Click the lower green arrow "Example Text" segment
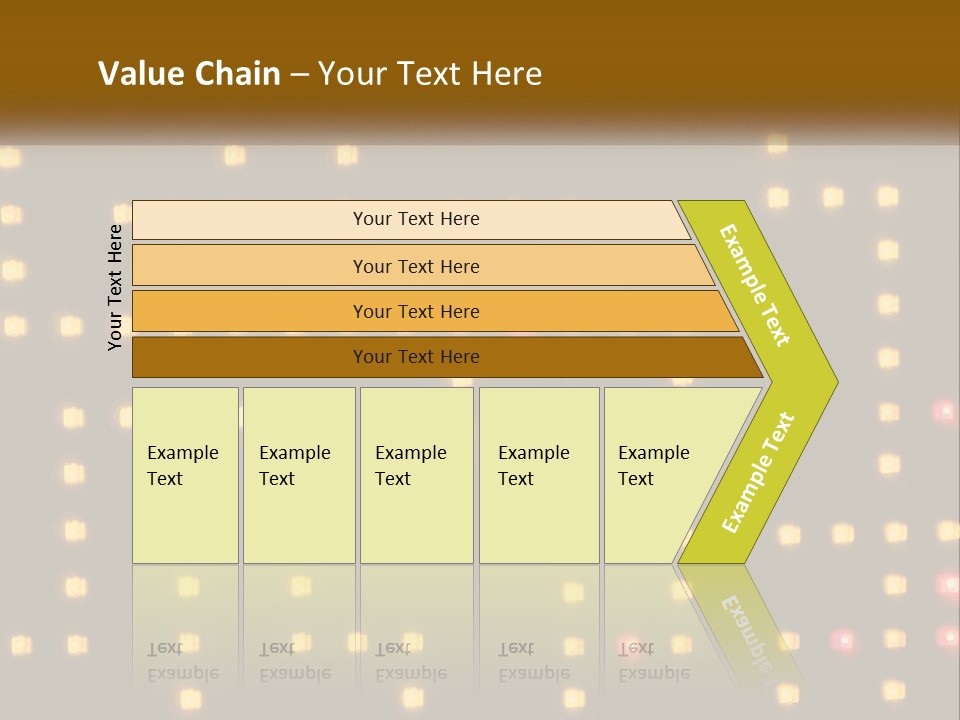Screen dimensions: 960x720 pos(759,472)
